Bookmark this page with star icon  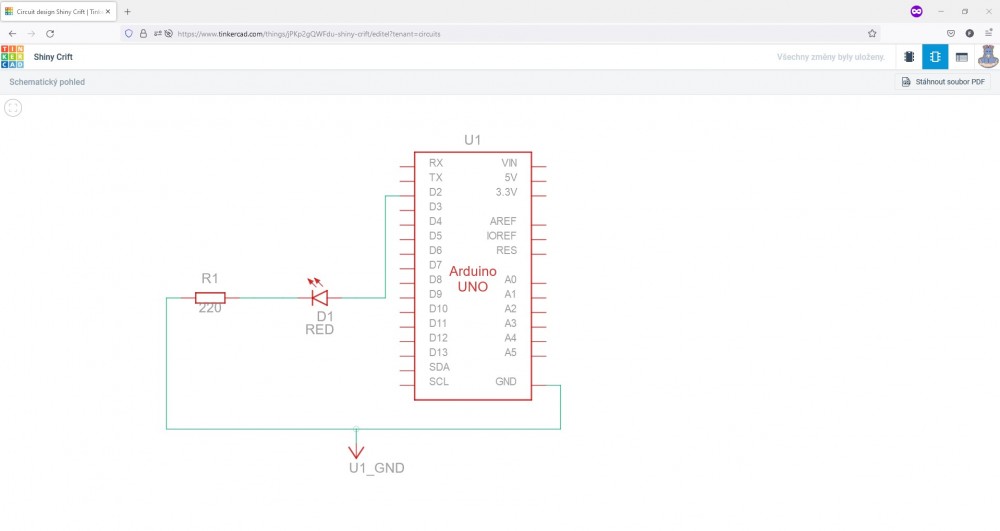[x=872, y=33]
